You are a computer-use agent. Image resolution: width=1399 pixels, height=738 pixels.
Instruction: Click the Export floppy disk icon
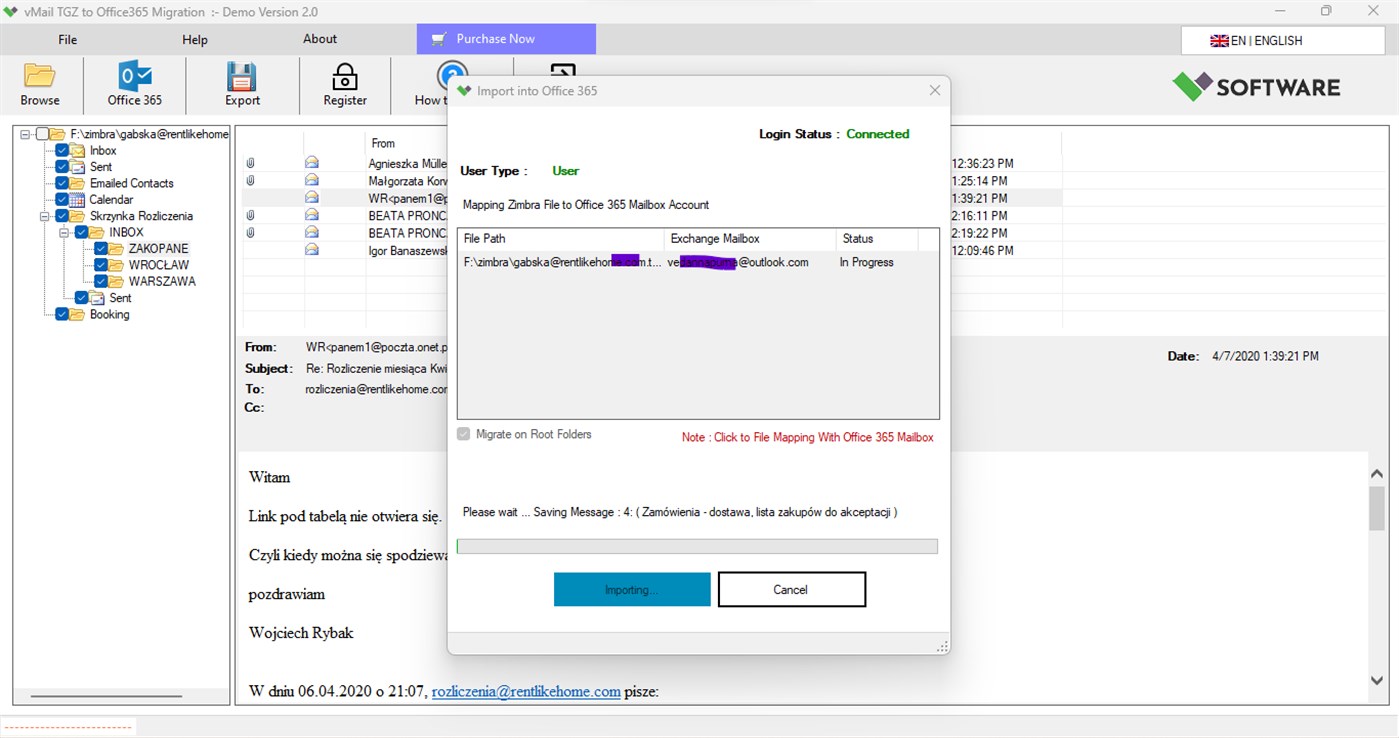[241, 75]
